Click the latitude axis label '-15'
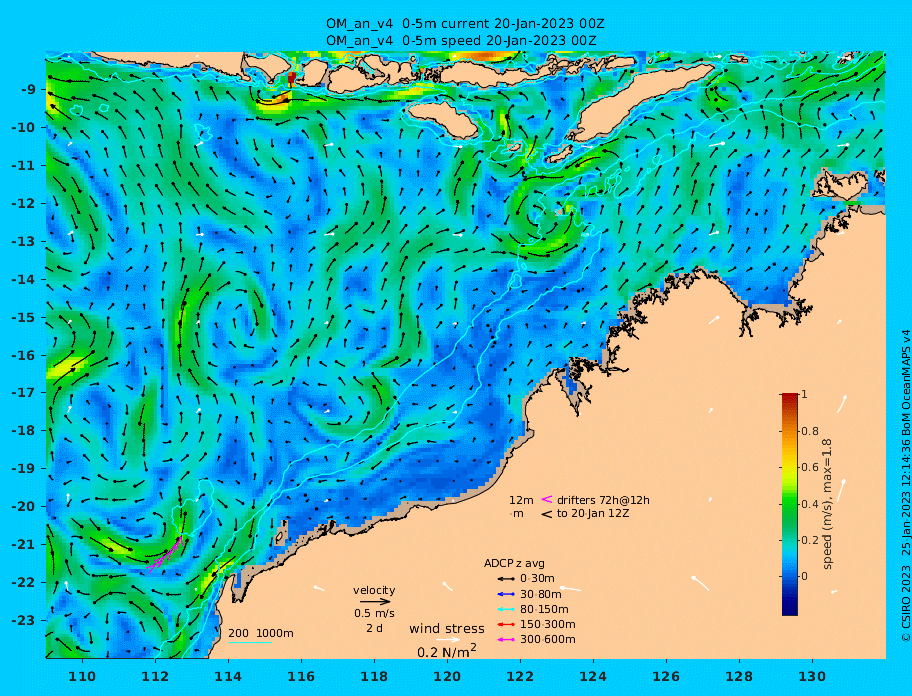Image resolution: width=912 pixels, height=696 pixels. [x=24, y=317]
